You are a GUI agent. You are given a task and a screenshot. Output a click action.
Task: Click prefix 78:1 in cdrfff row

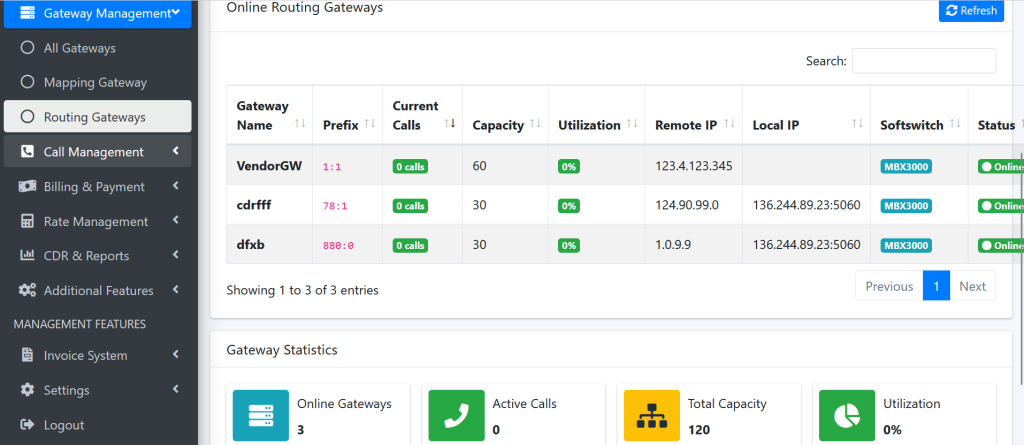pos(335,206)
